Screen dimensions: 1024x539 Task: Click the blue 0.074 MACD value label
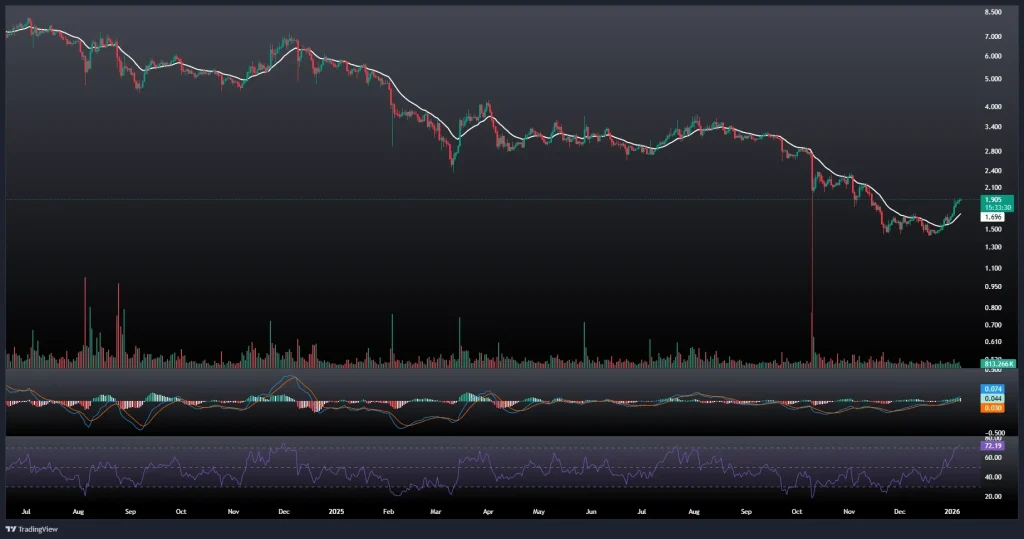[x=994, y=388]
